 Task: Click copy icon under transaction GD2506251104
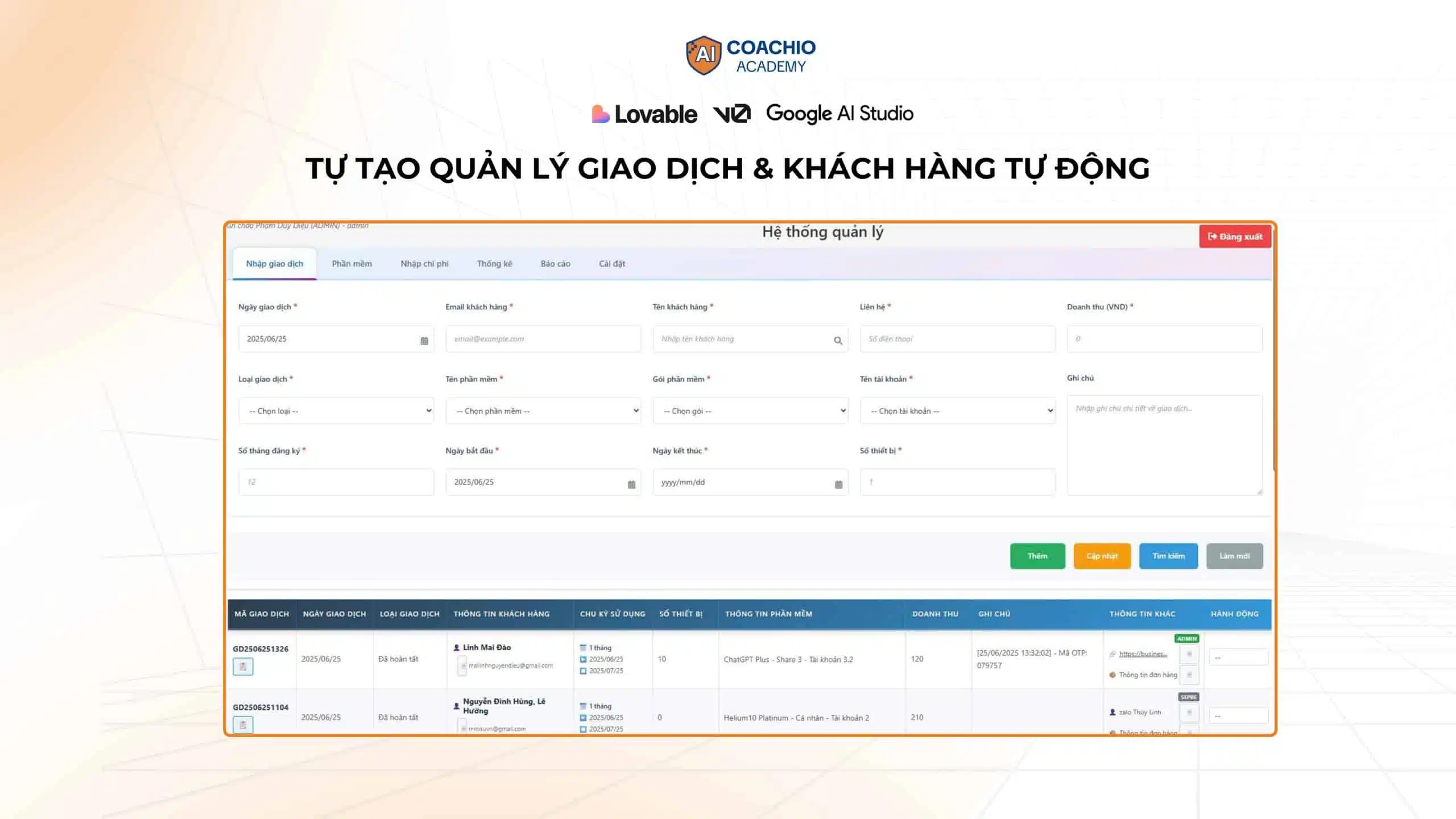[x=243, y=725]
